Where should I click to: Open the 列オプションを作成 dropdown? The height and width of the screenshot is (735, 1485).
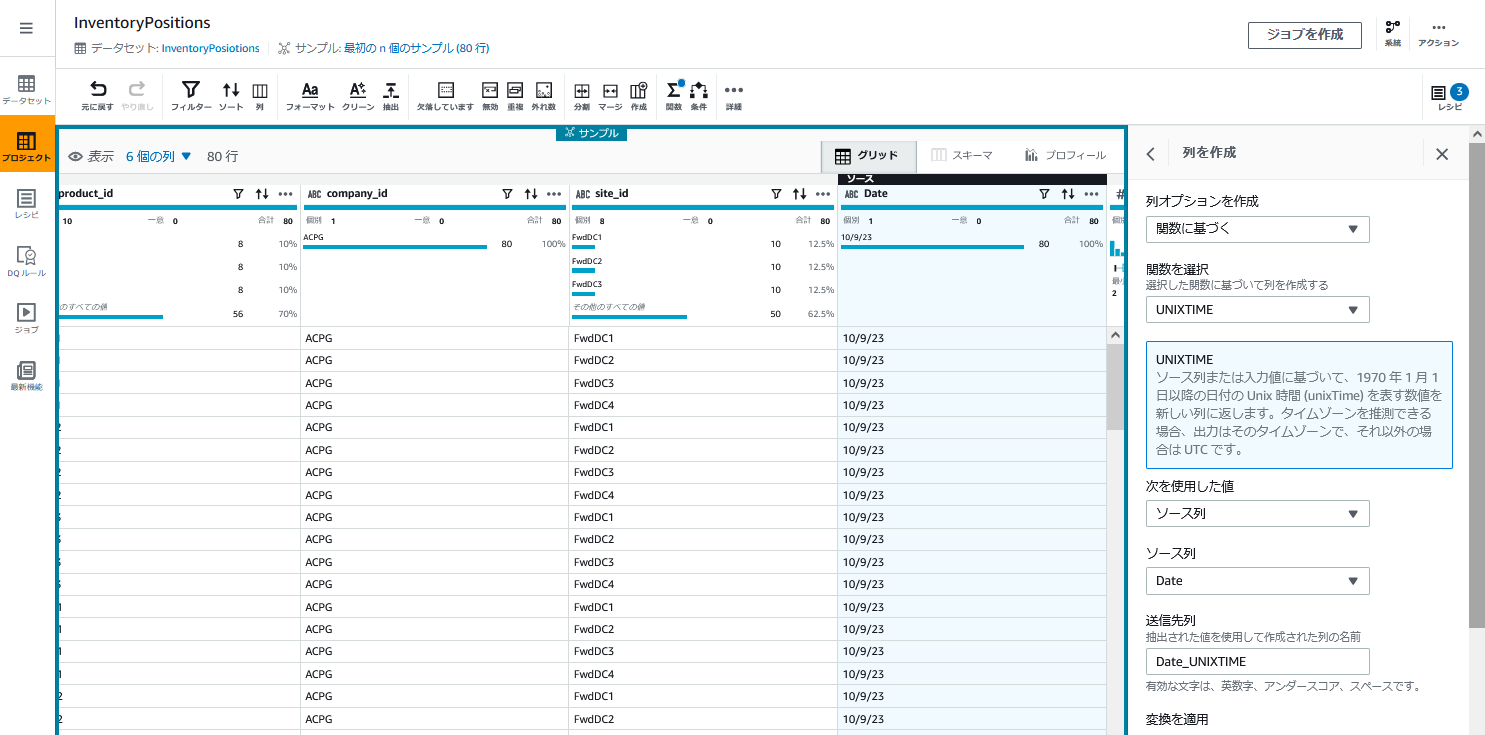point(1257,229)
